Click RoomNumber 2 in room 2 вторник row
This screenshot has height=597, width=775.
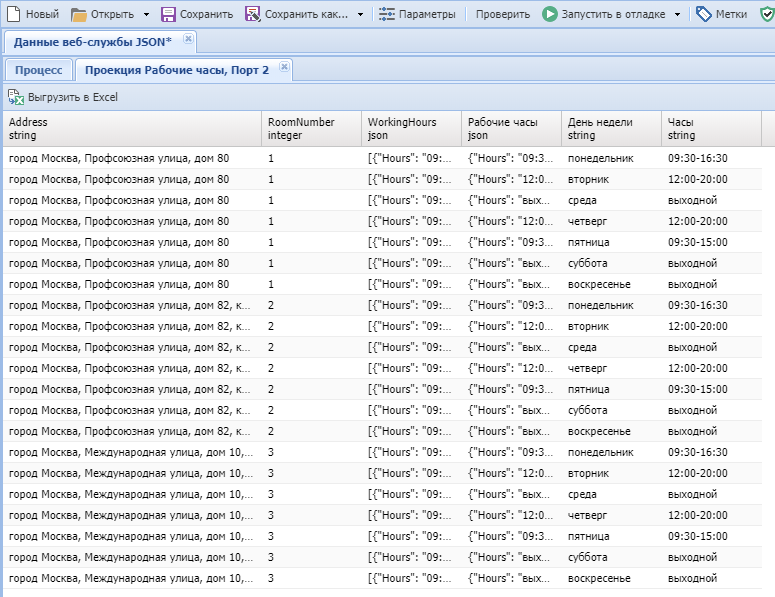pyautogui.click(x=270, y=326)
